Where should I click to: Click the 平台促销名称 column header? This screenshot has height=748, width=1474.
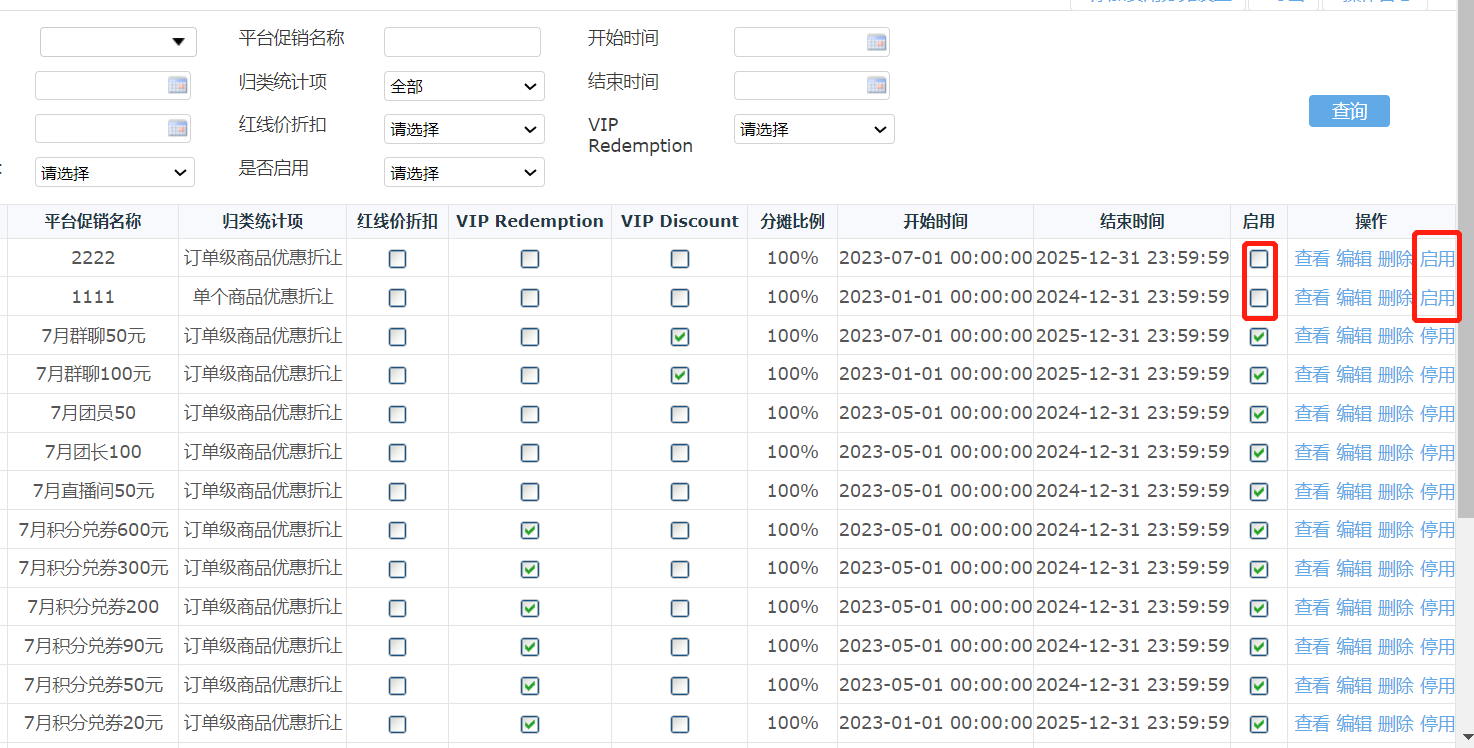pos(93,222)
